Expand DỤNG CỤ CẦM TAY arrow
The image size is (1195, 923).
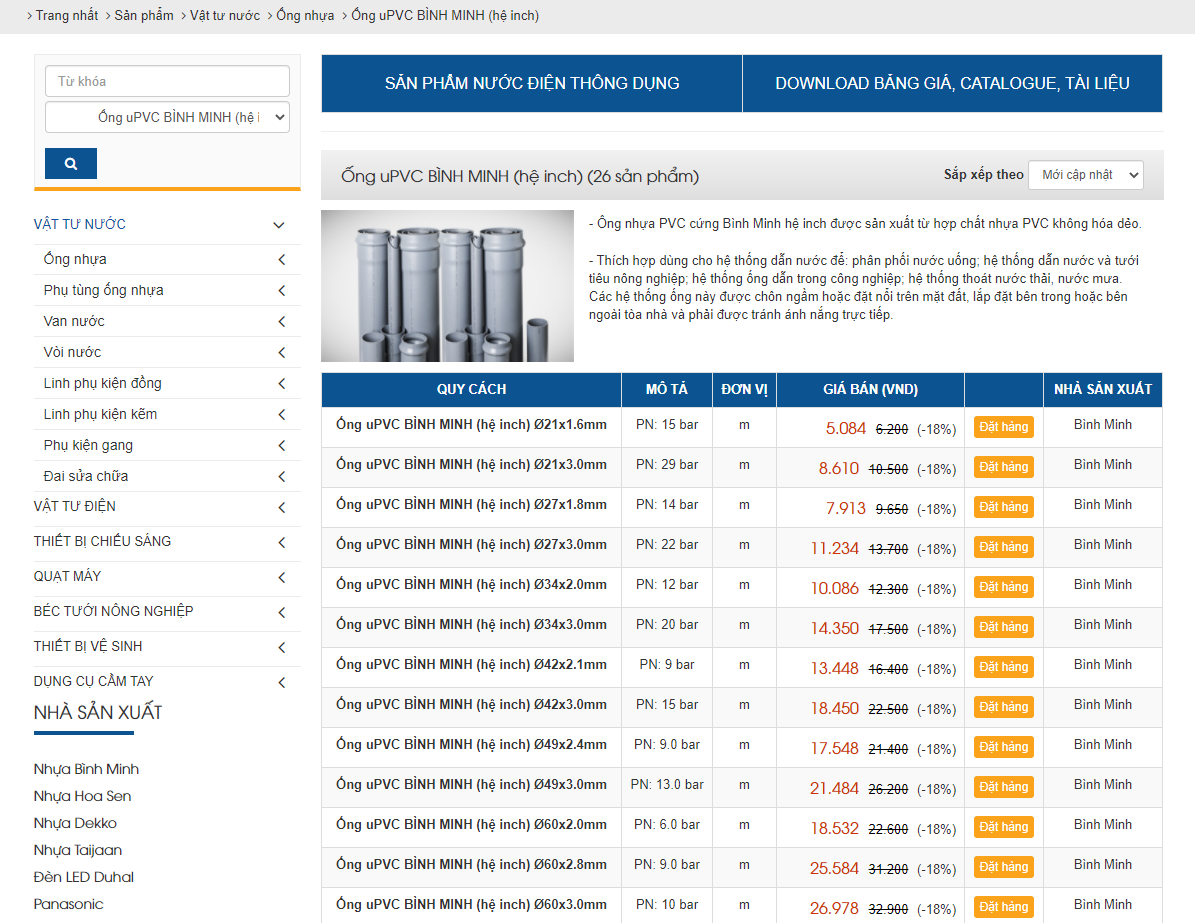click(x=282, y=682)
